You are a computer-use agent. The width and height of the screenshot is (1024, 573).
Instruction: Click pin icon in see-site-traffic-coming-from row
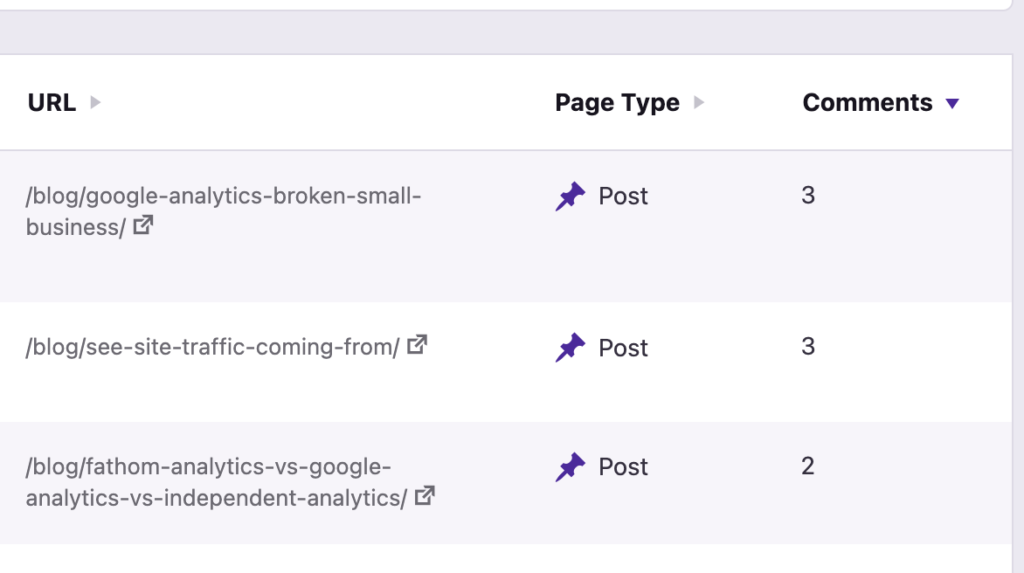click(570, 348)
